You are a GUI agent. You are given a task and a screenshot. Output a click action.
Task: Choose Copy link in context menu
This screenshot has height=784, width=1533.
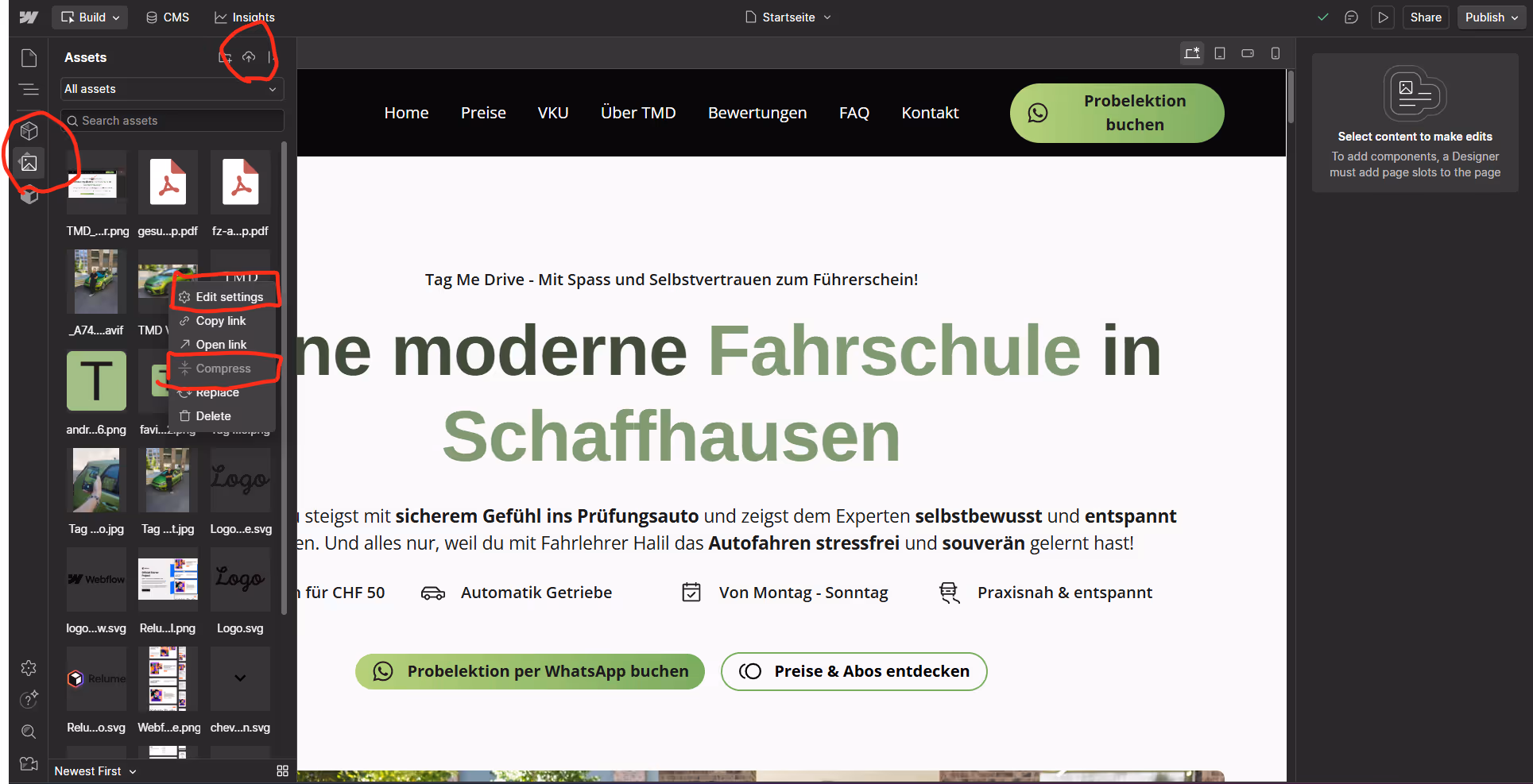[223, 321]
